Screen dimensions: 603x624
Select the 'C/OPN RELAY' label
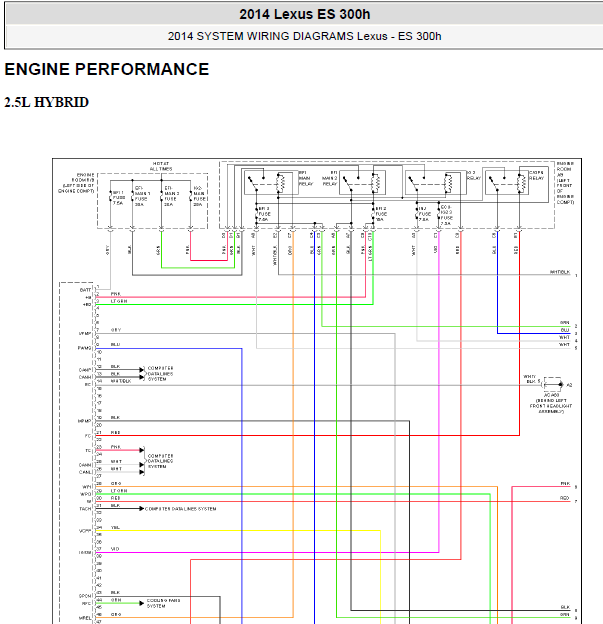[x=537, y=176]
